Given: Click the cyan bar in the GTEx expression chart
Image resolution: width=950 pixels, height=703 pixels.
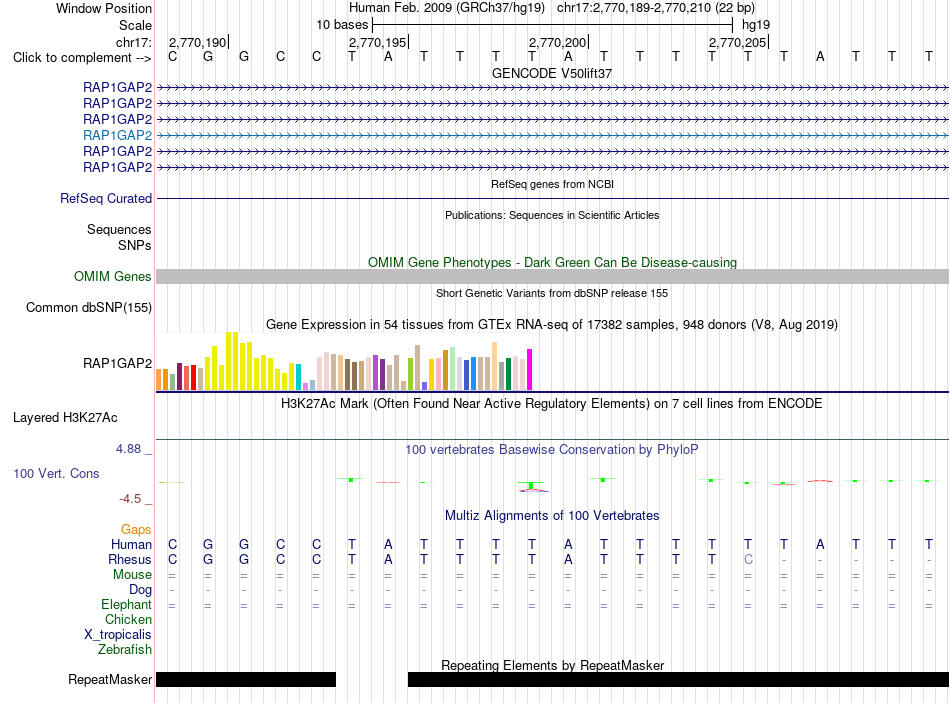Looking at the screenshot, I should [299, 376].
